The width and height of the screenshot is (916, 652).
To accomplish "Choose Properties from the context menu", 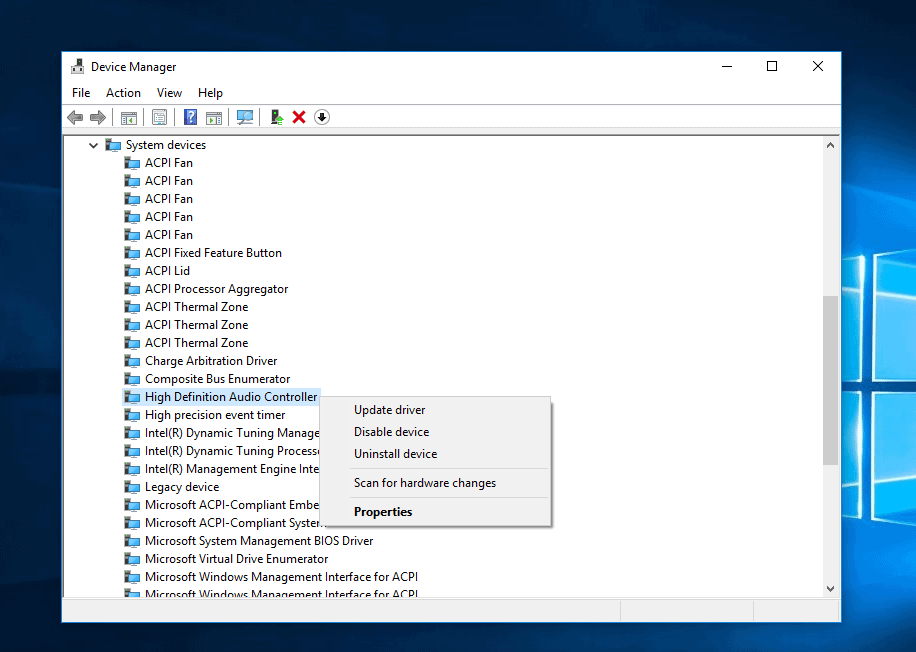I will pyautogui.click(x=383, y=511).
